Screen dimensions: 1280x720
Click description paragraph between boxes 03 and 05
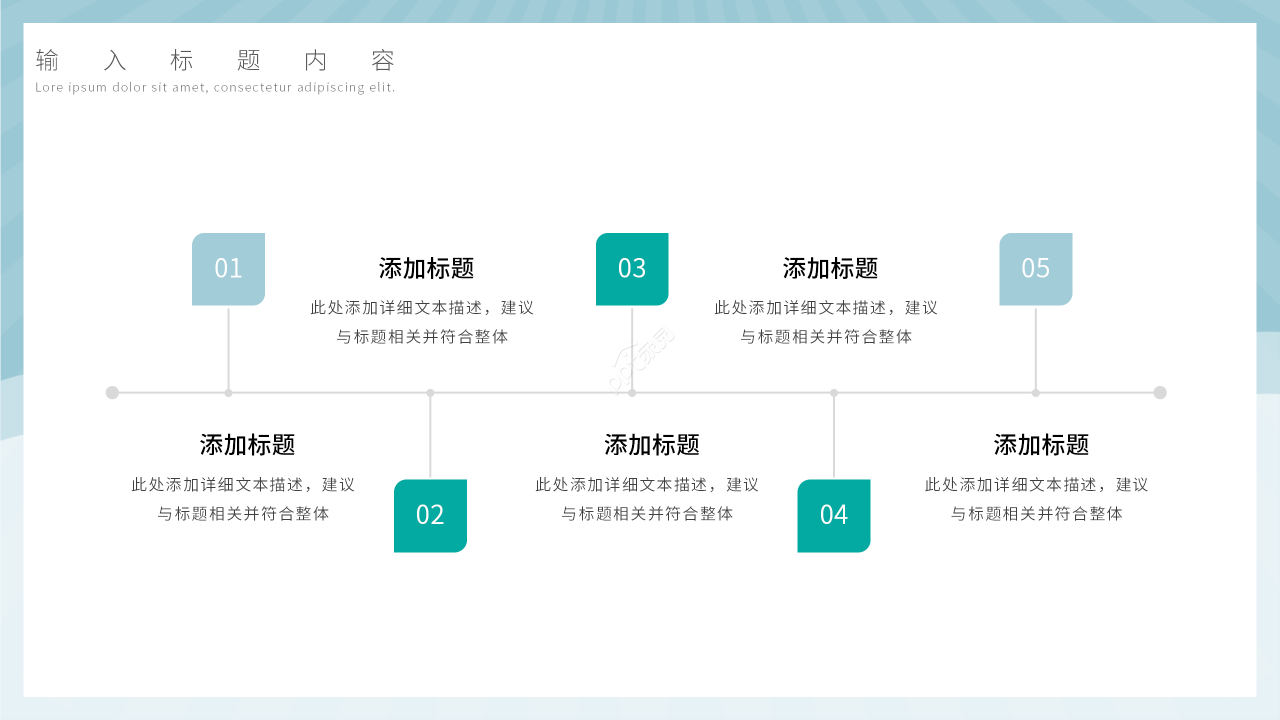coord(826,322)
